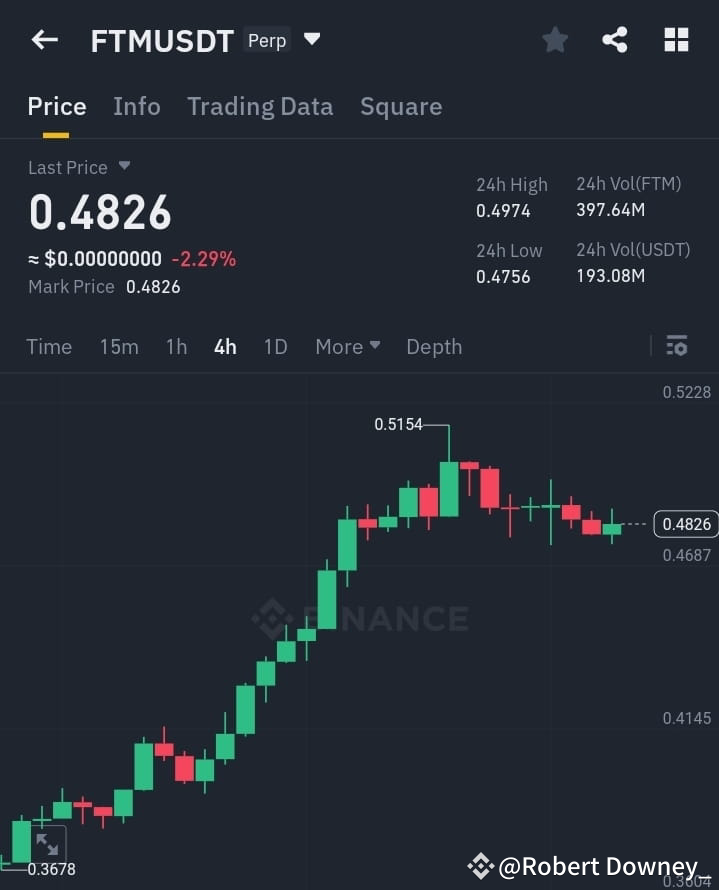Open the Info section

[x=136, y=106]
